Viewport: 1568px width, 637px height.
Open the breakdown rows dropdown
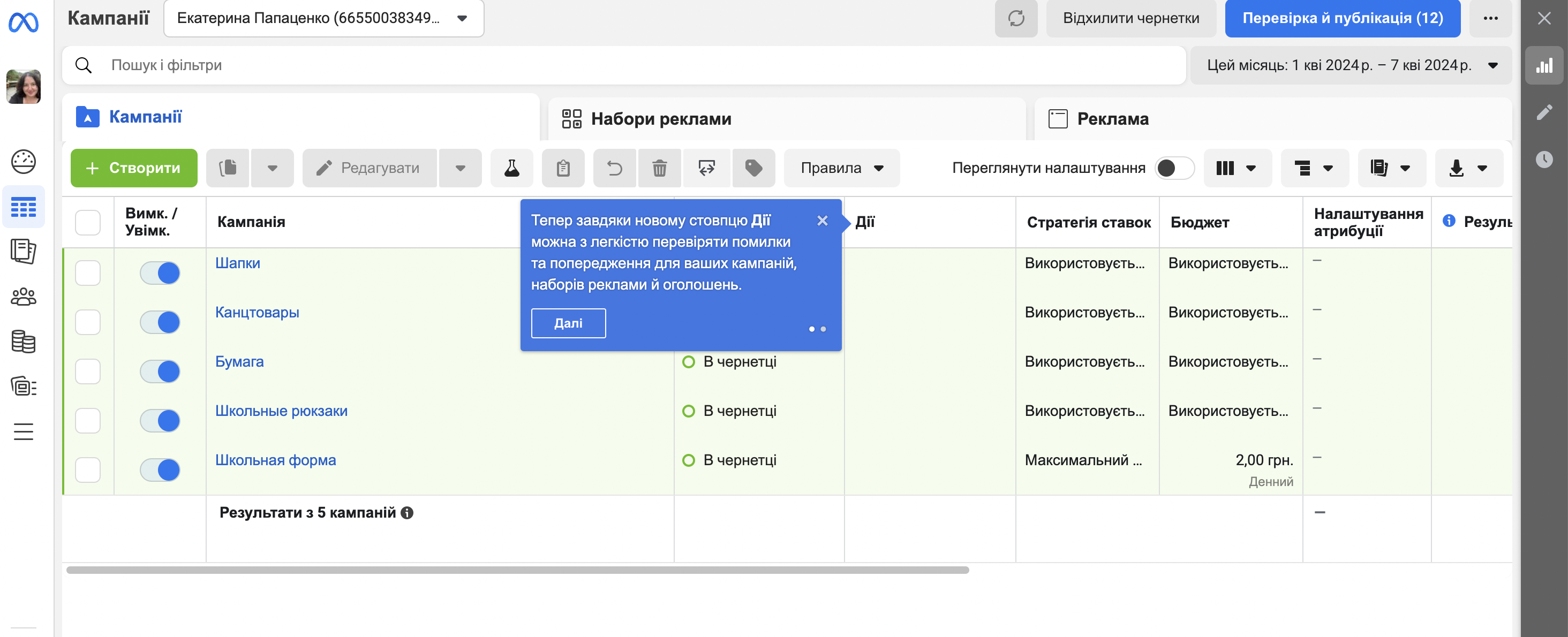pos(1315,168)
